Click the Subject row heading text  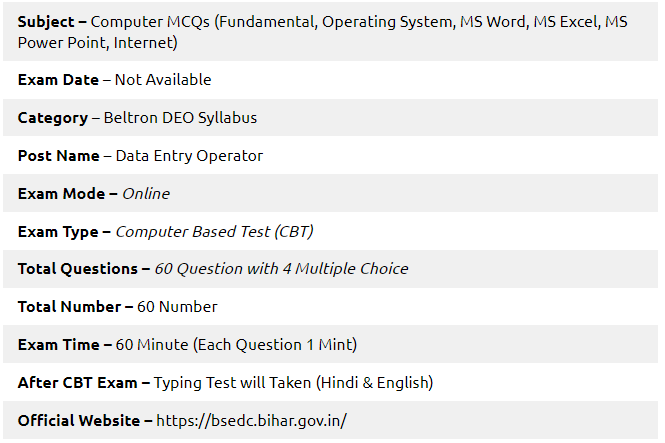tap(46, 22)
